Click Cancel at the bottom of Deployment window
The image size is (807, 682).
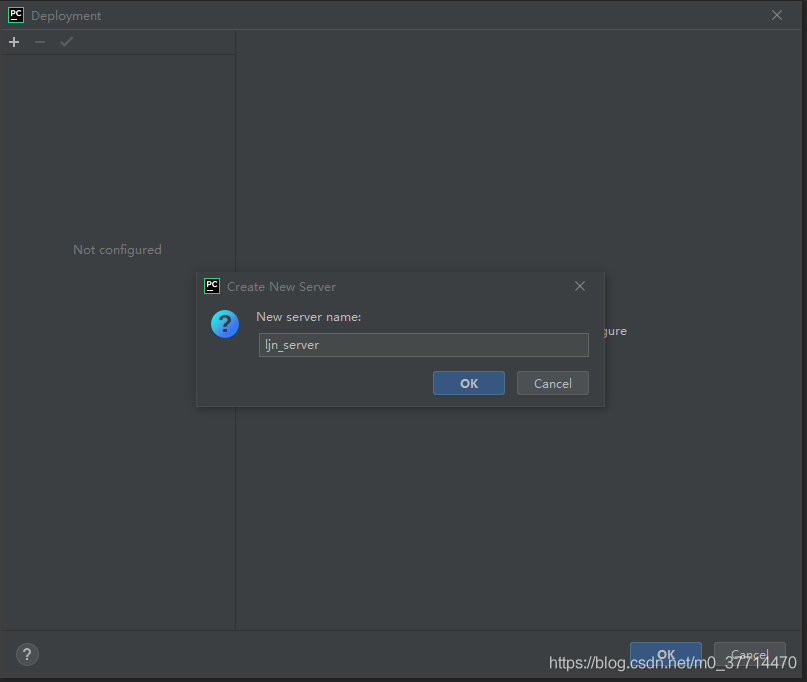(x=750, y=655)
